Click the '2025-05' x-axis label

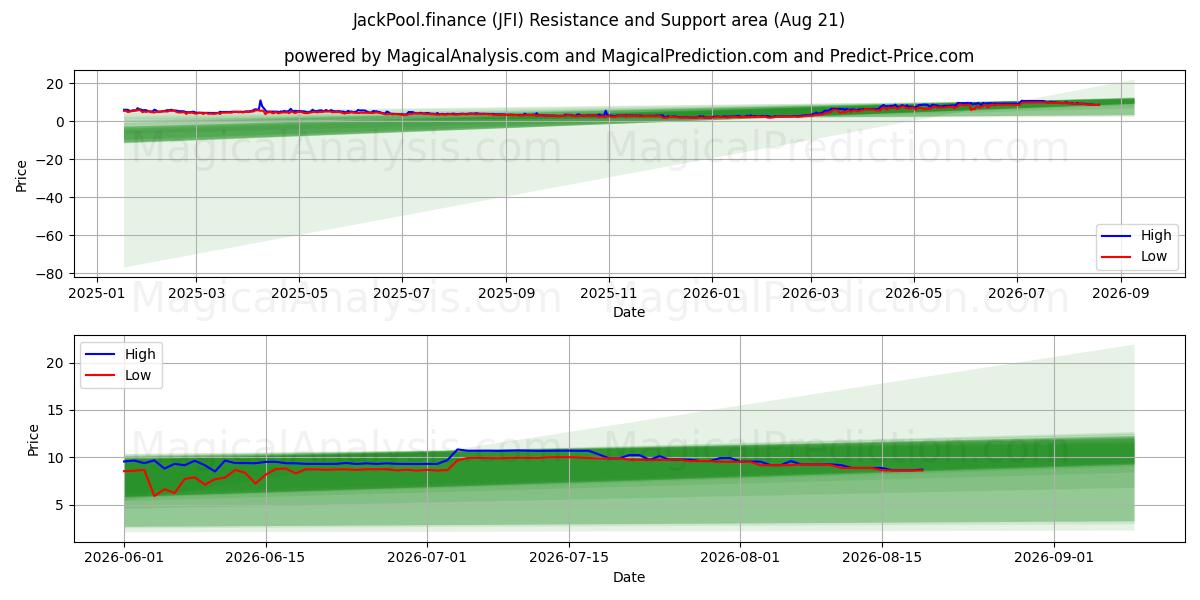299,293
